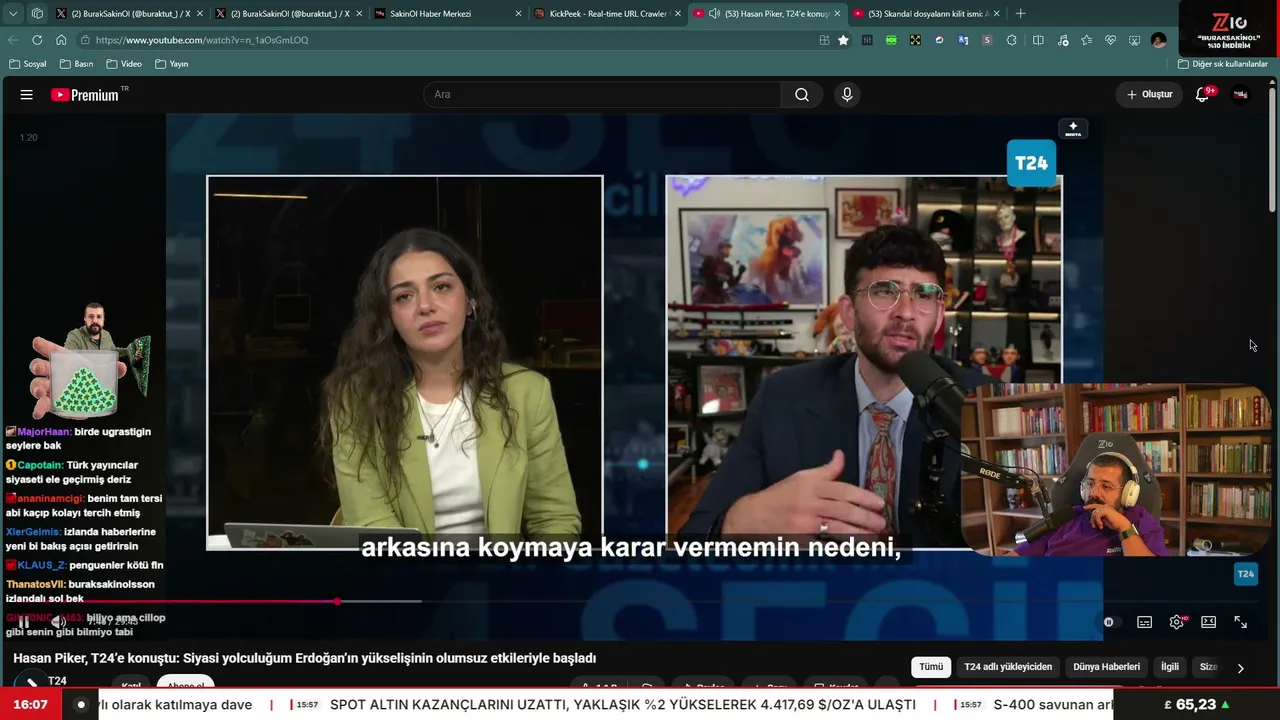
Task: Click the Oluştur create button
Action: pos(1149,95)
